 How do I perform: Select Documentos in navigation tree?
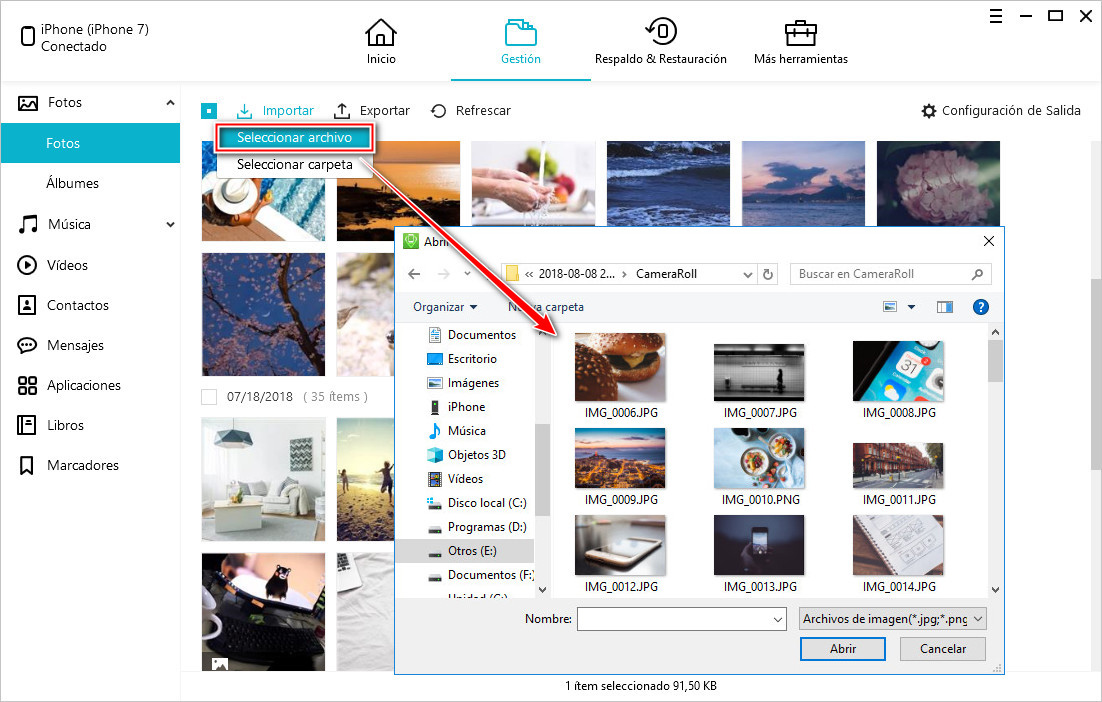pos(471,335)
